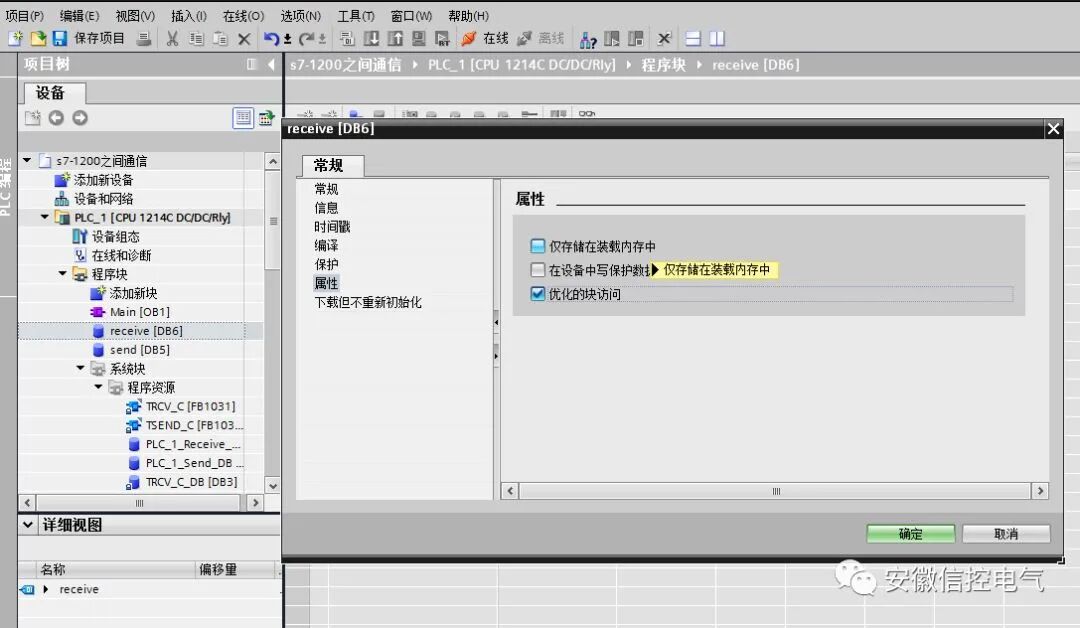Click the Redo arrow icon

[307, 39]
